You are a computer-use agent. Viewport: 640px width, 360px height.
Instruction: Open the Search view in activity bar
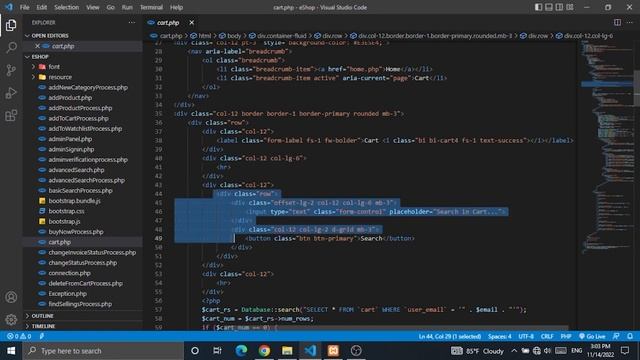pos(11,48)
